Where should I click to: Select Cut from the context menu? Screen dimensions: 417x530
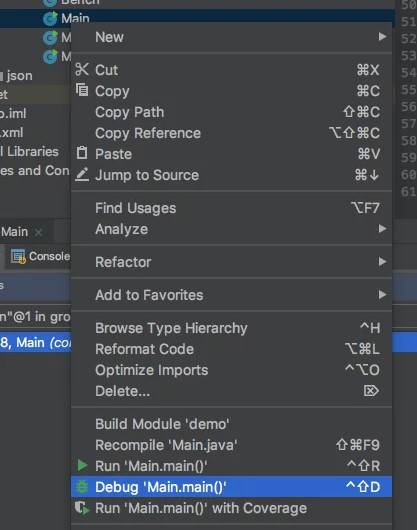tap(231, 70)
